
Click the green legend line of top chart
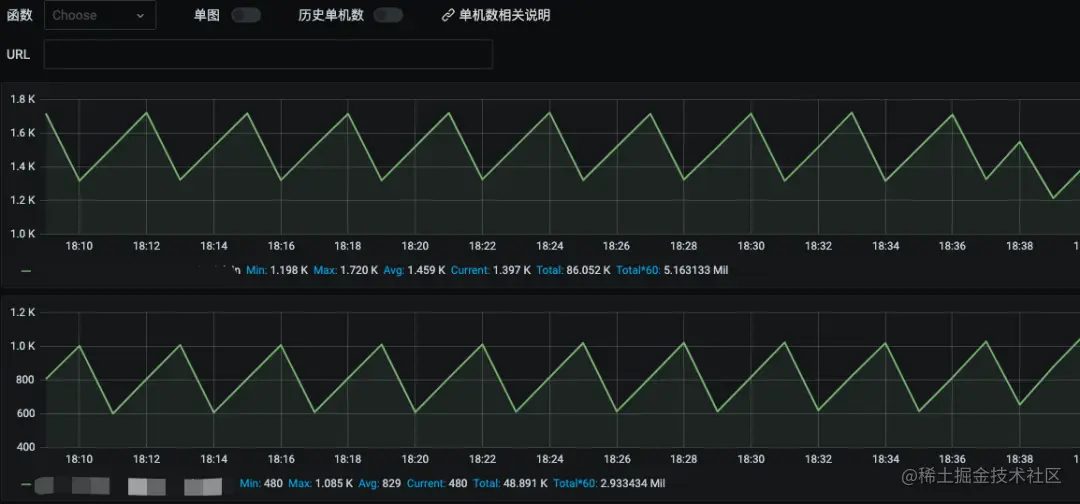(x=26, y=271)
